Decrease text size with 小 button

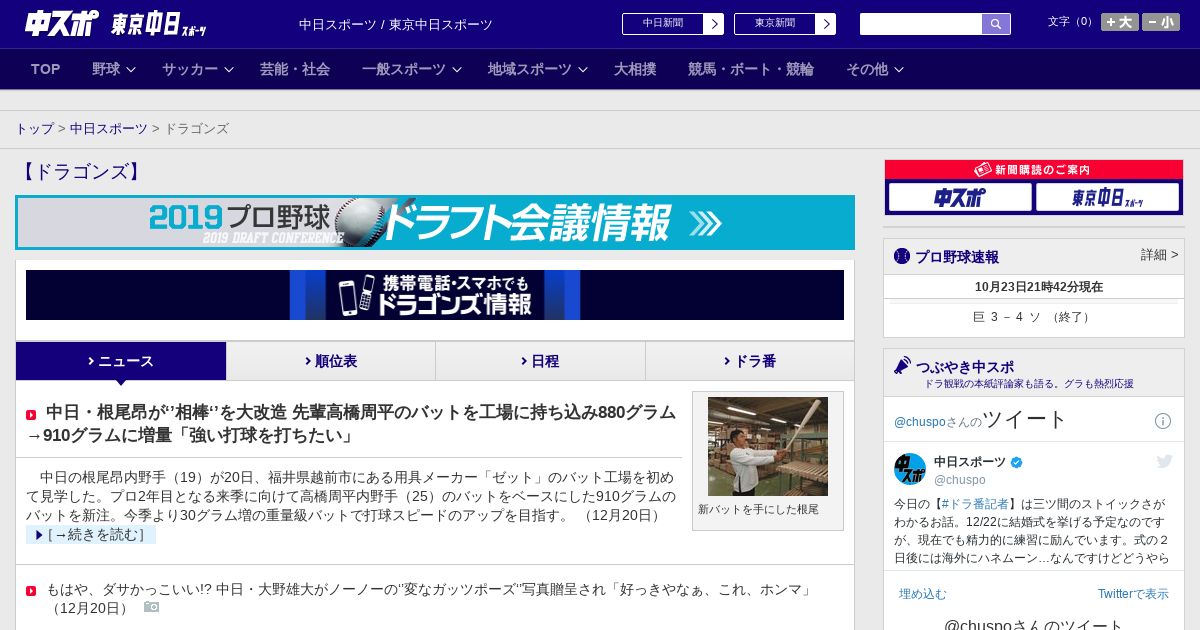point(1161,22)
